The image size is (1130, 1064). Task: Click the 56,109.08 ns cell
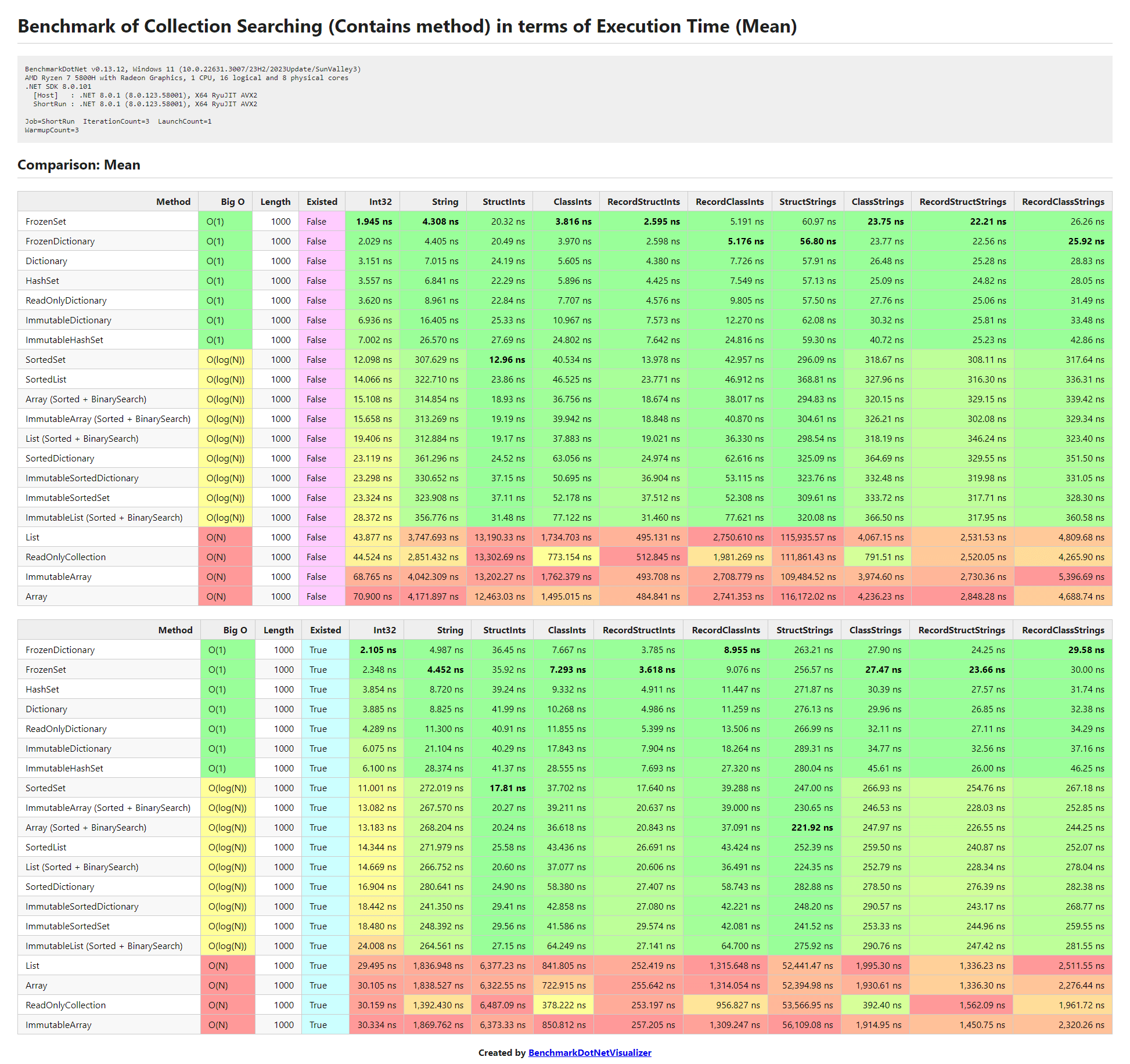(x=807, y=1025)
